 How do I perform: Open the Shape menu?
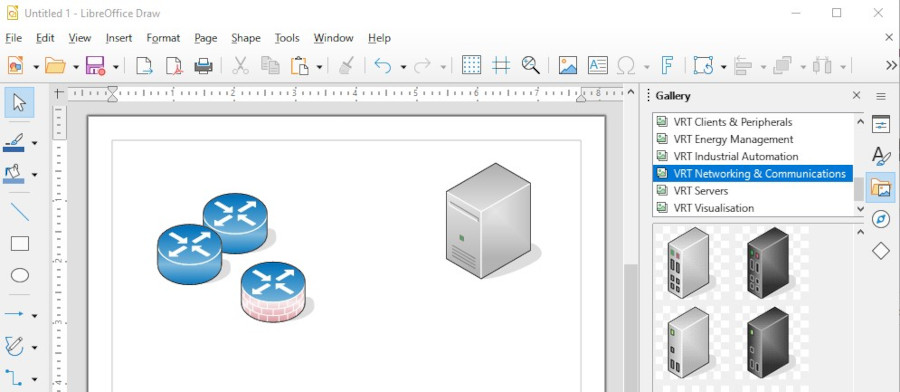(246, 38)
